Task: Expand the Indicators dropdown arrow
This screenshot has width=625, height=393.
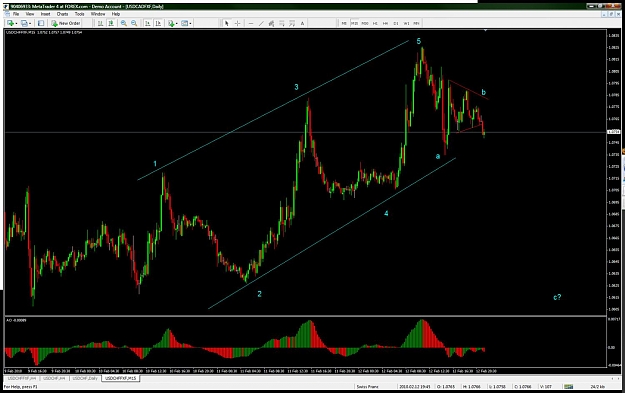Action: point(177,24)
